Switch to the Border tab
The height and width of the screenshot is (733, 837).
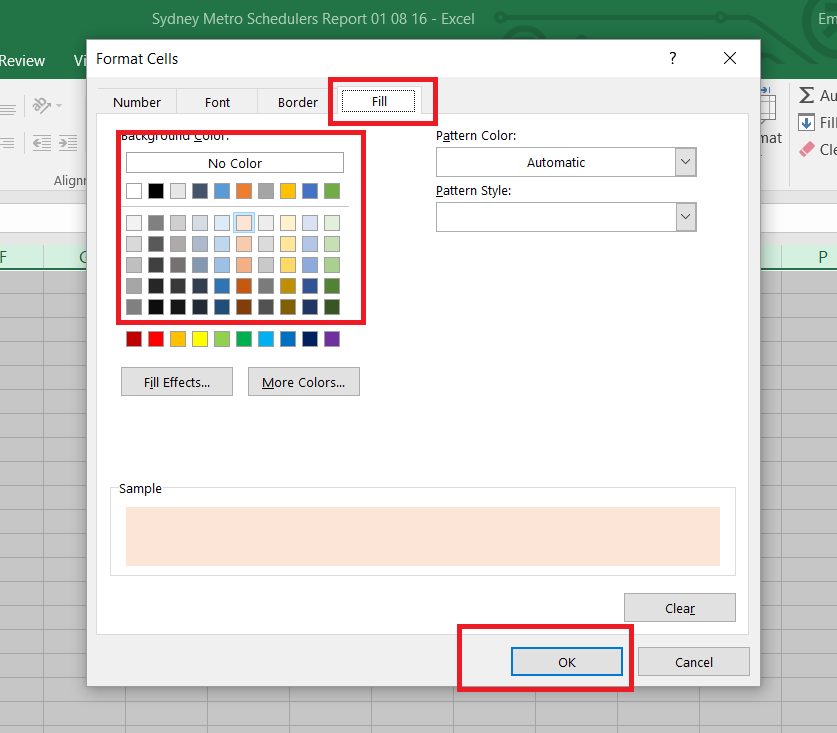click(x=297, y=102)
